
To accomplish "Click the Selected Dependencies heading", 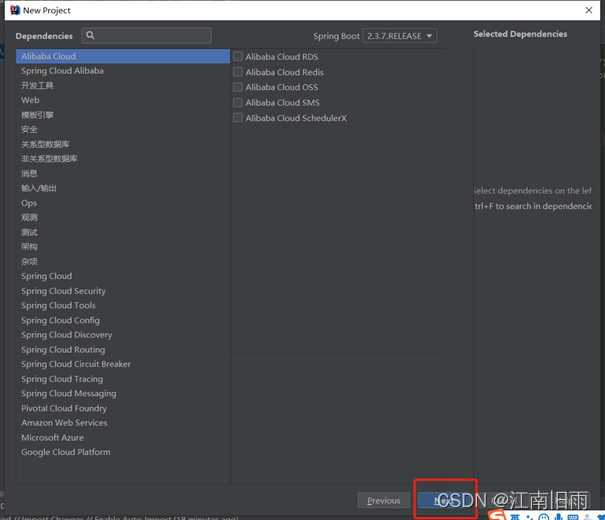I will (521, 34).
